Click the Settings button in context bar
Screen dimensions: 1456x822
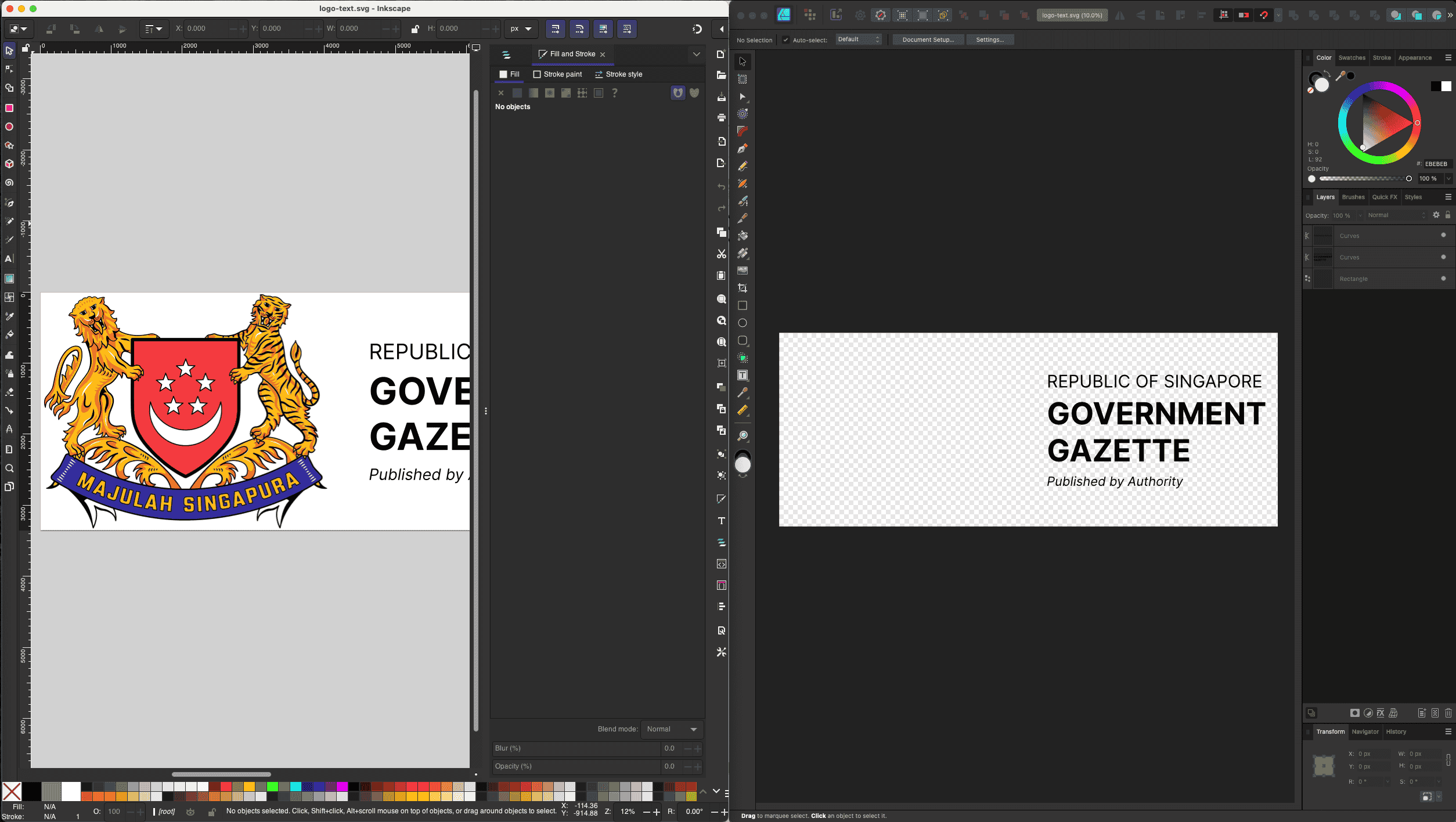[x=990, y=39]
